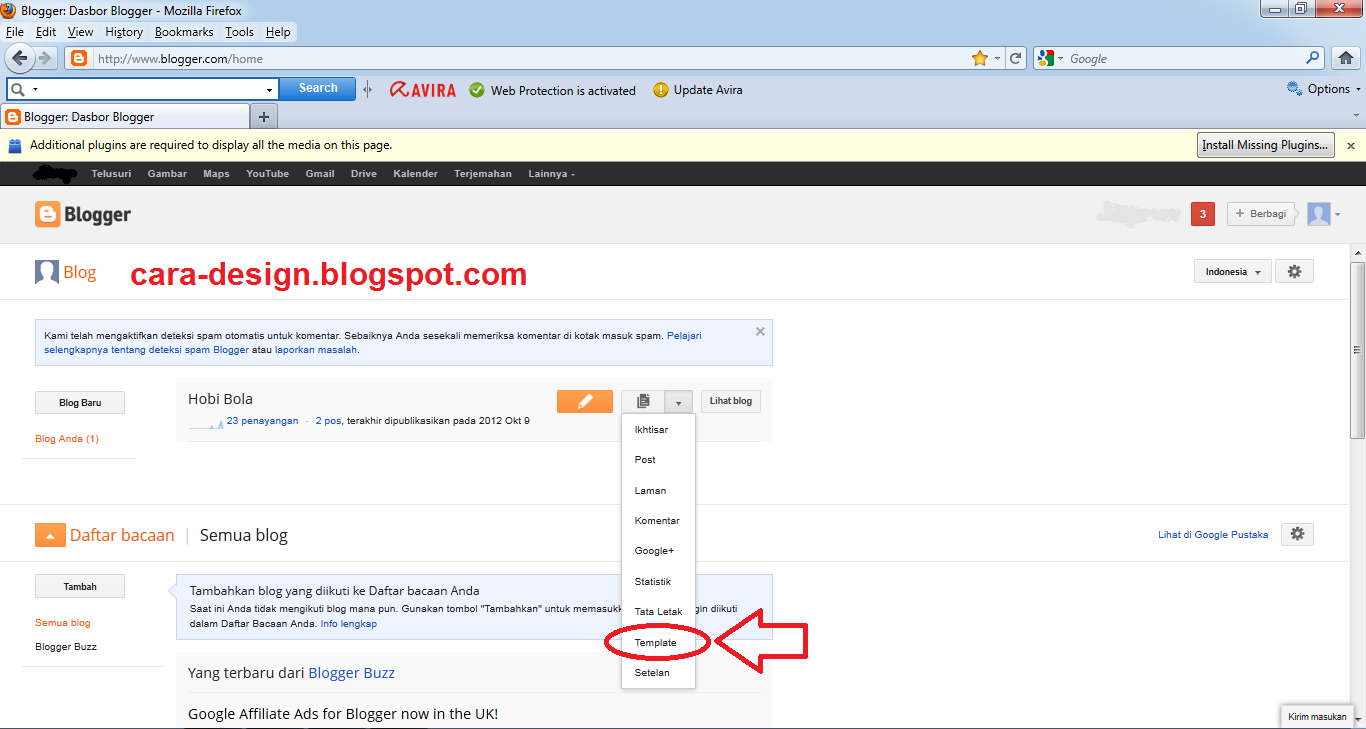Open the File menu
Screen dimensions: 1366x729
[x=14, y=32]
